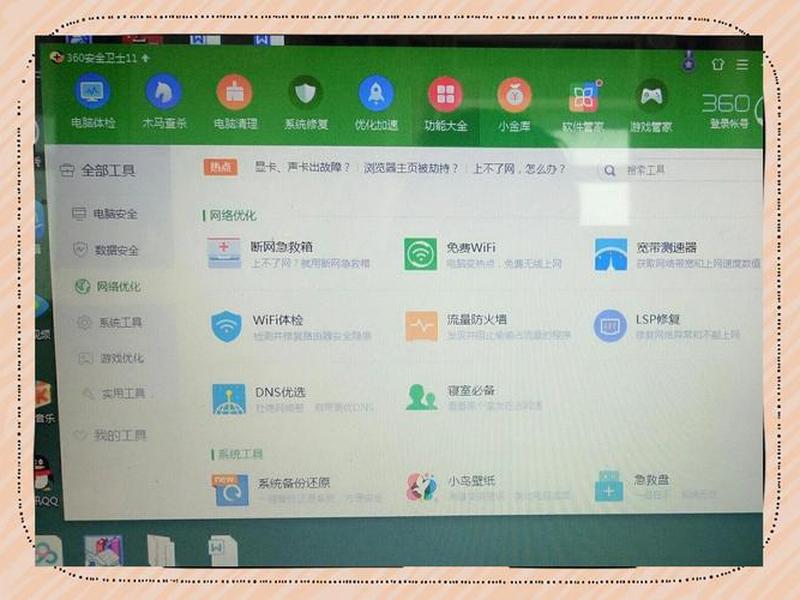Screen dimensions: 800x600
Task: Select 功能大全 grid icon
Action: pyautogui.click(x=445, y=95)
